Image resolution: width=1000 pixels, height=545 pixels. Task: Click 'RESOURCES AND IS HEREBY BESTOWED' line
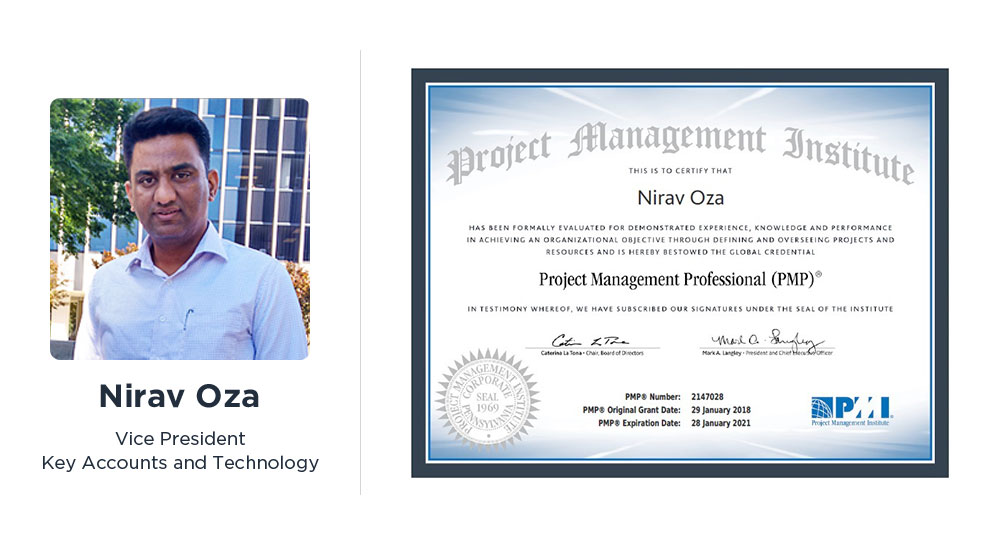click(680, 252)
